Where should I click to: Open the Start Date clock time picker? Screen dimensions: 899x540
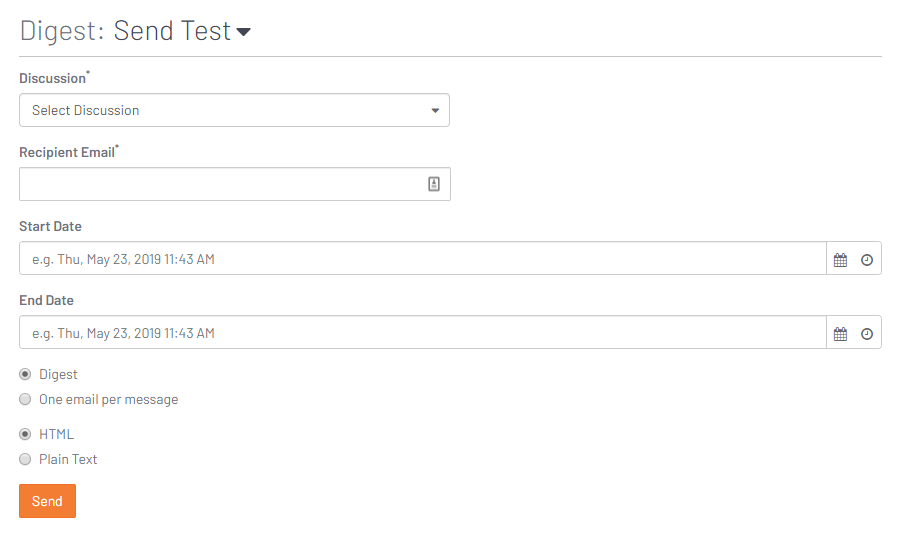coord(867,260)
